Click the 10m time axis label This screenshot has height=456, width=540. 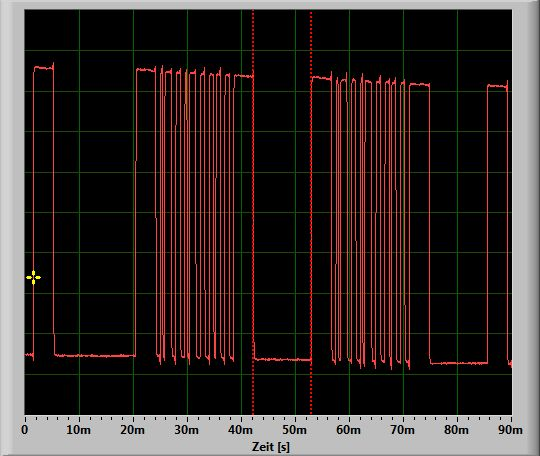(x=79, y=430)
